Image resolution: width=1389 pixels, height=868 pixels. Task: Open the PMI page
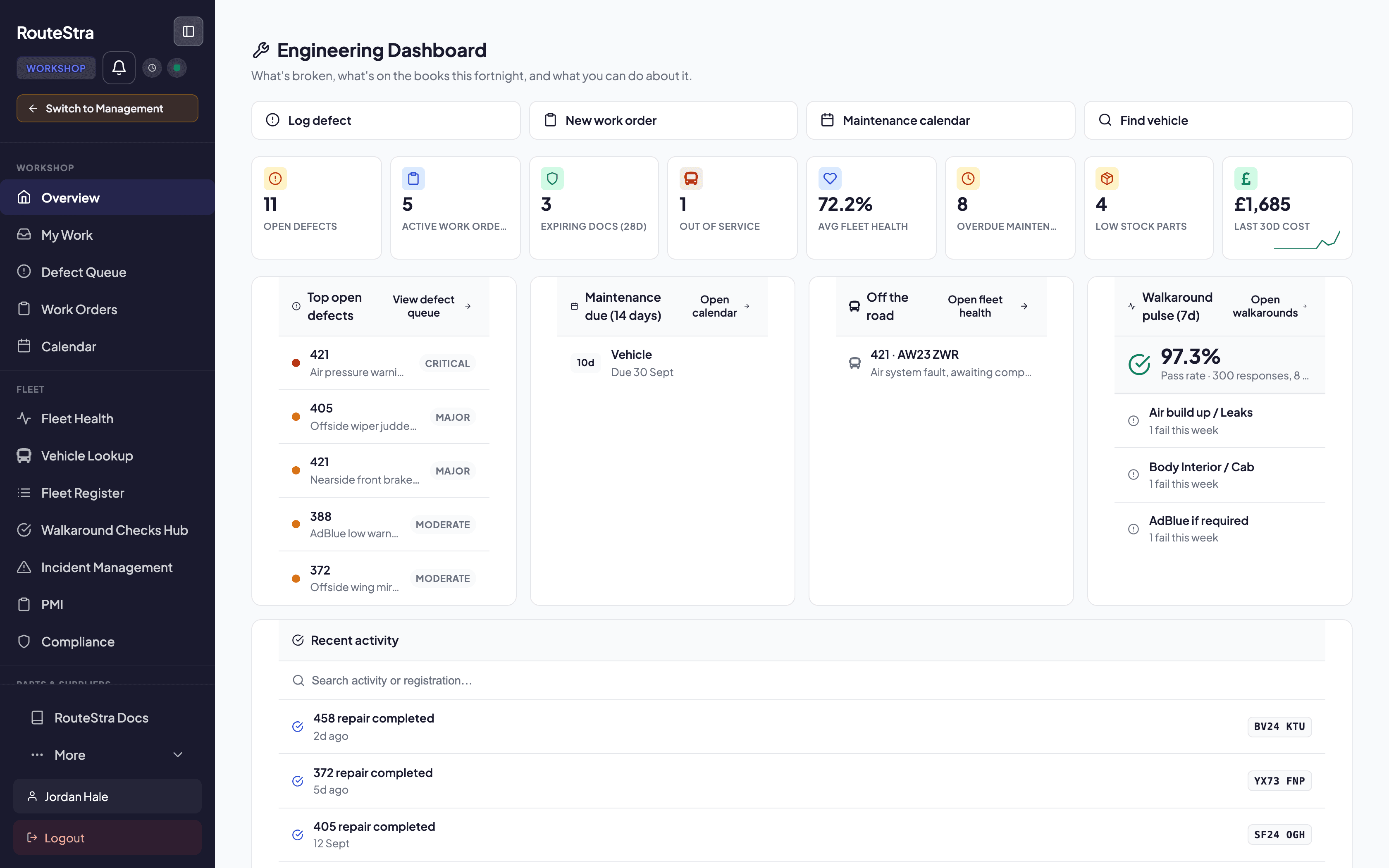click(107, 604)
